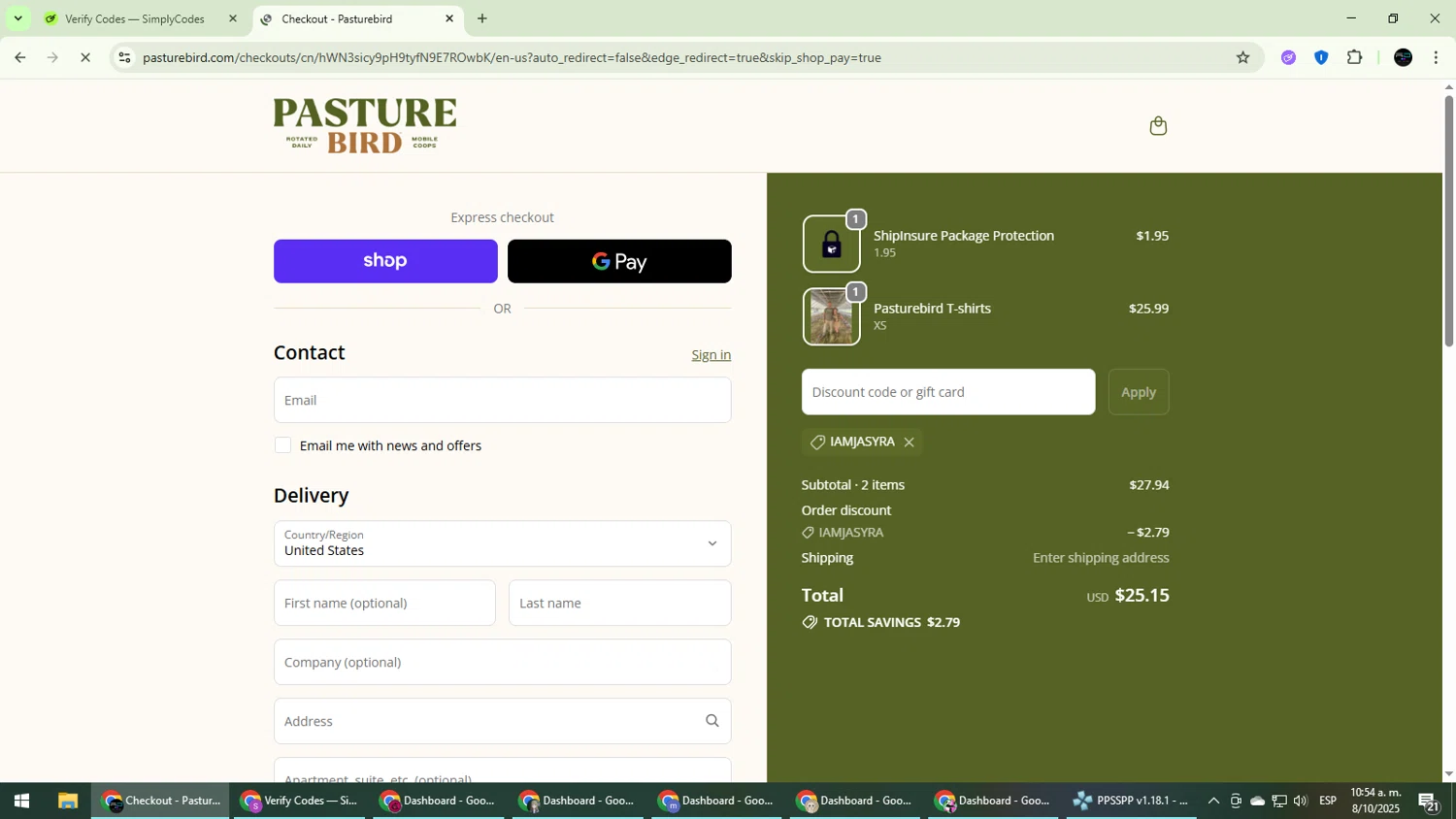
Task: Open the volume speaker tray icon
Action: point(1301,801)
